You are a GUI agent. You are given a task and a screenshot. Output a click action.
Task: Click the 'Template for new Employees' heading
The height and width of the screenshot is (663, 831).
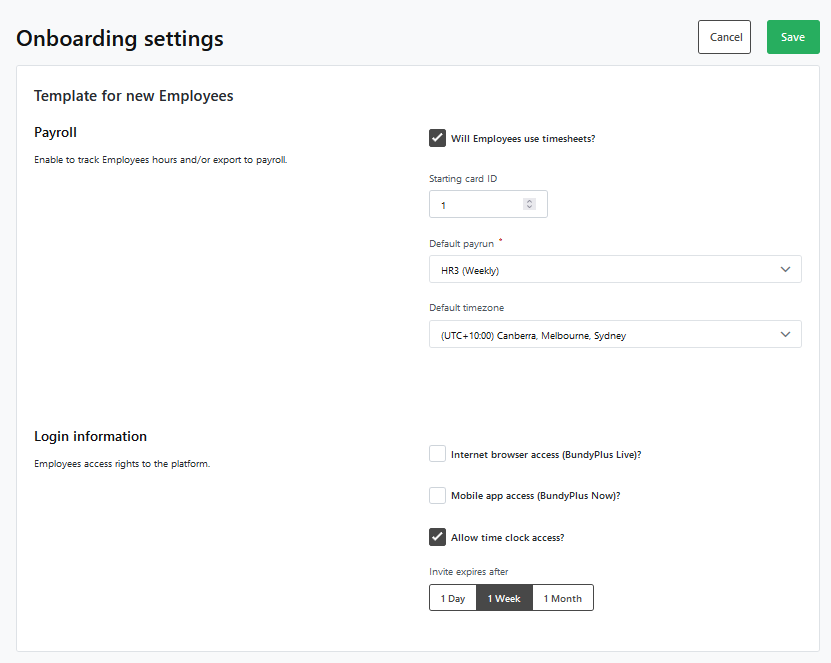pyautogui.click(x=133, y=95)
